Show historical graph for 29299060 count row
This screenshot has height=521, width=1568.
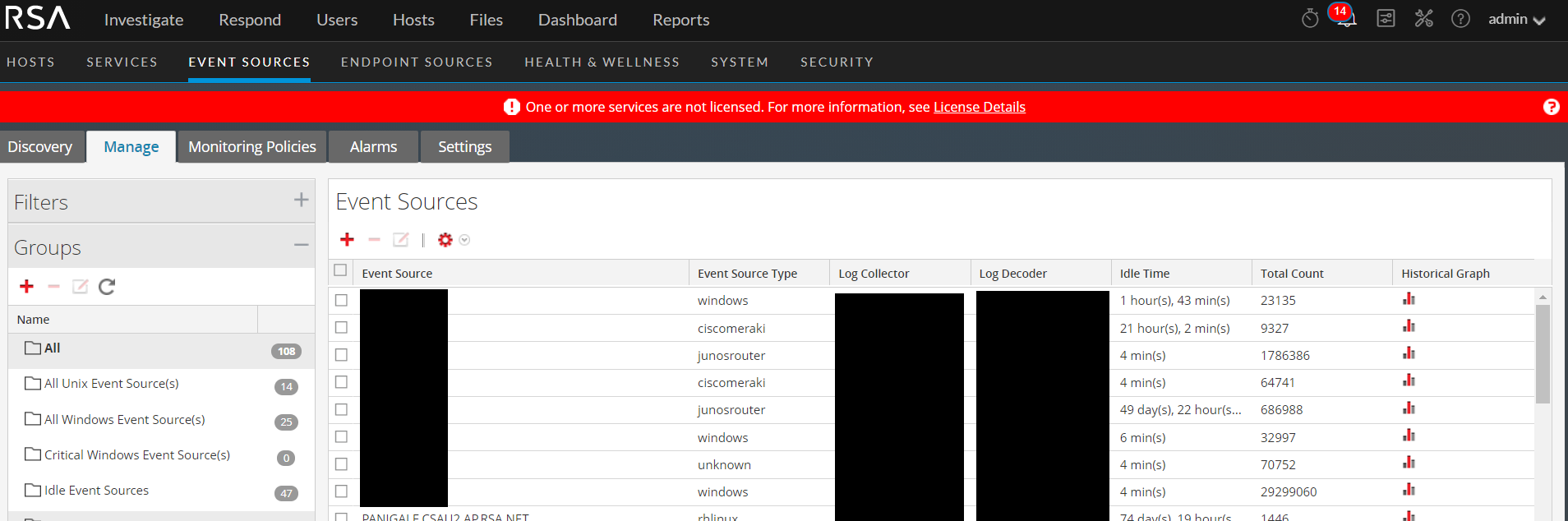coord(1409,490)
